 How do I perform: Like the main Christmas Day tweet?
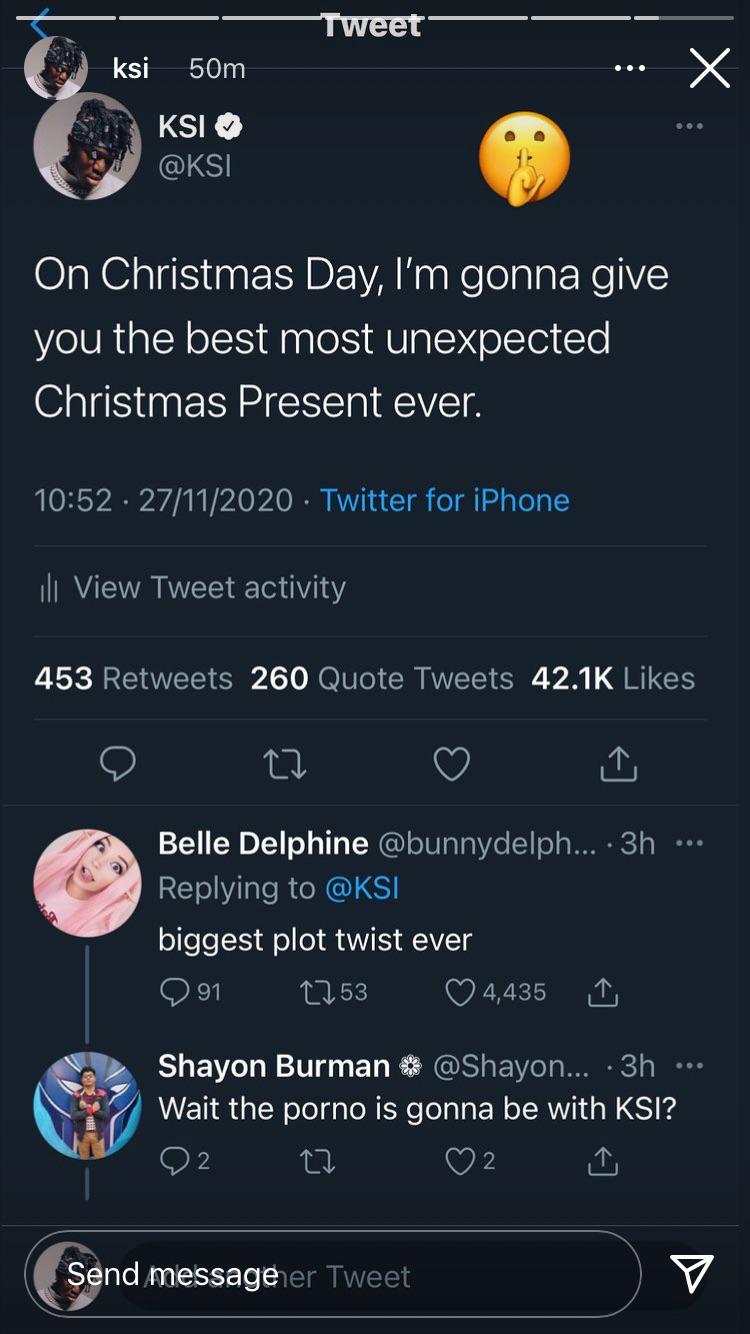(x=452, y=764)
